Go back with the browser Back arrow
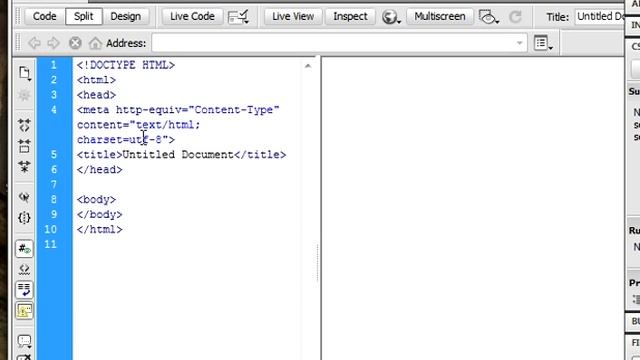 coord(34,43)
